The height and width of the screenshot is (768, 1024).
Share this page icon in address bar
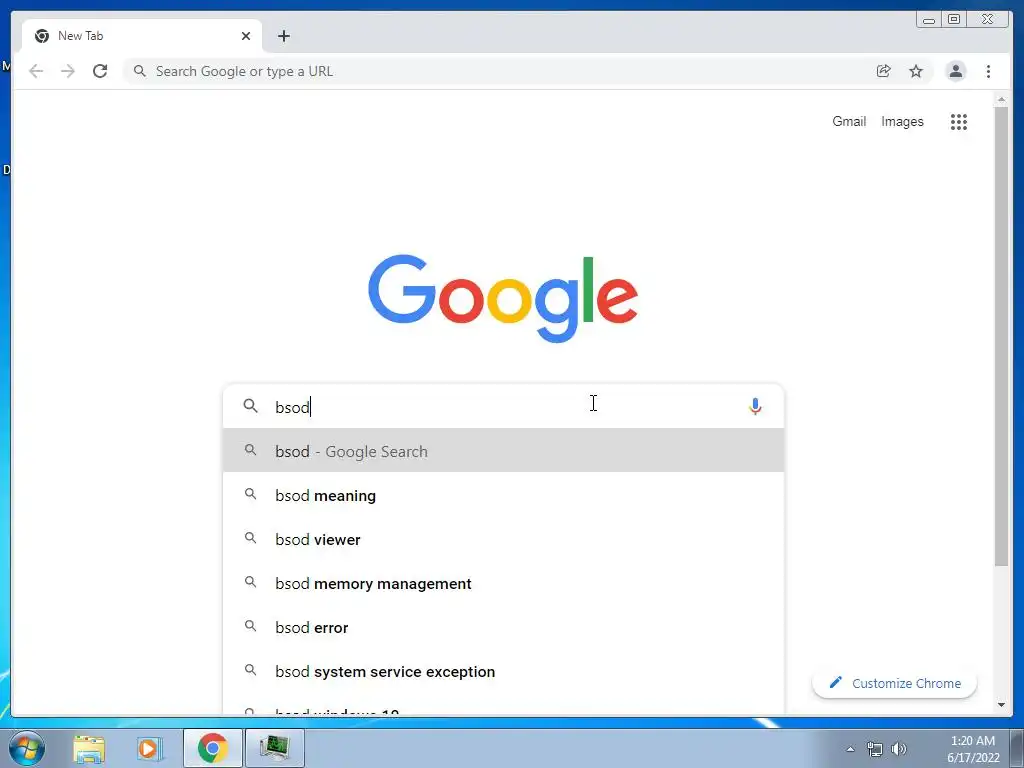[x=883, y=71]
